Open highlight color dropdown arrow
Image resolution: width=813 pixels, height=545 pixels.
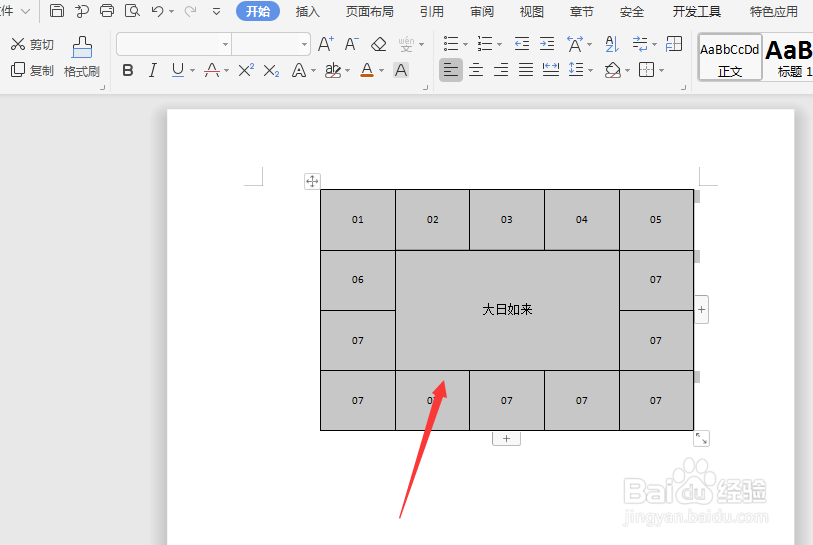[x=347, y=71]
